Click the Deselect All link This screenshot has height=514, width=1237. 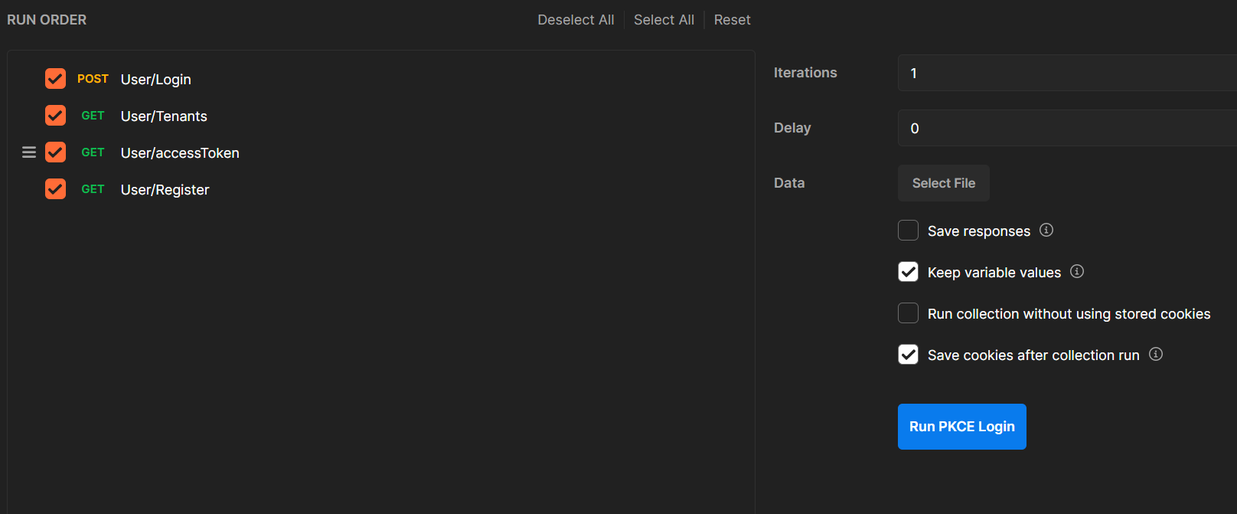coord(575,20)
